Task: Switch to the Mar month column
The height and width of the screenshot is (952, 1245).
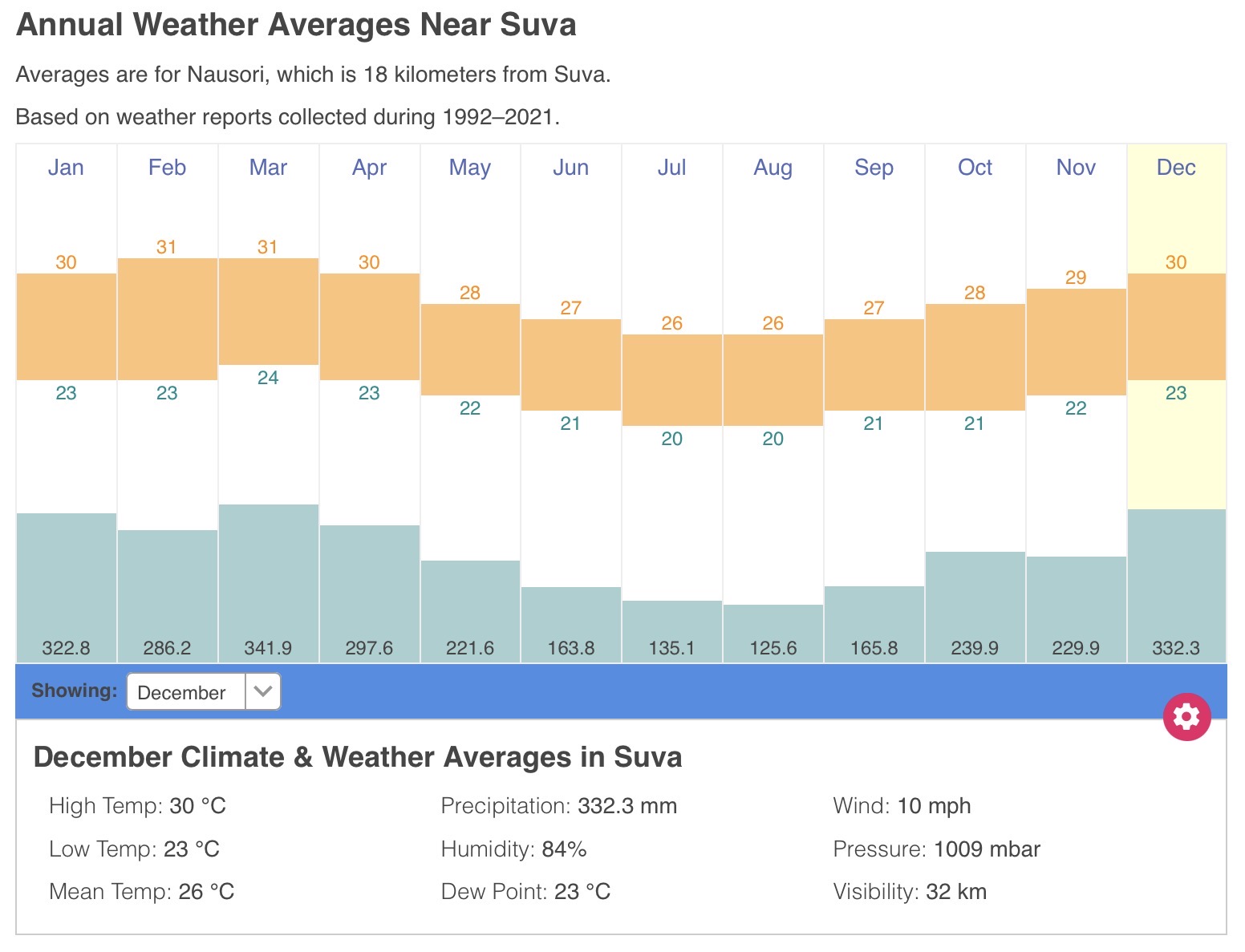Action: [268, 168]
